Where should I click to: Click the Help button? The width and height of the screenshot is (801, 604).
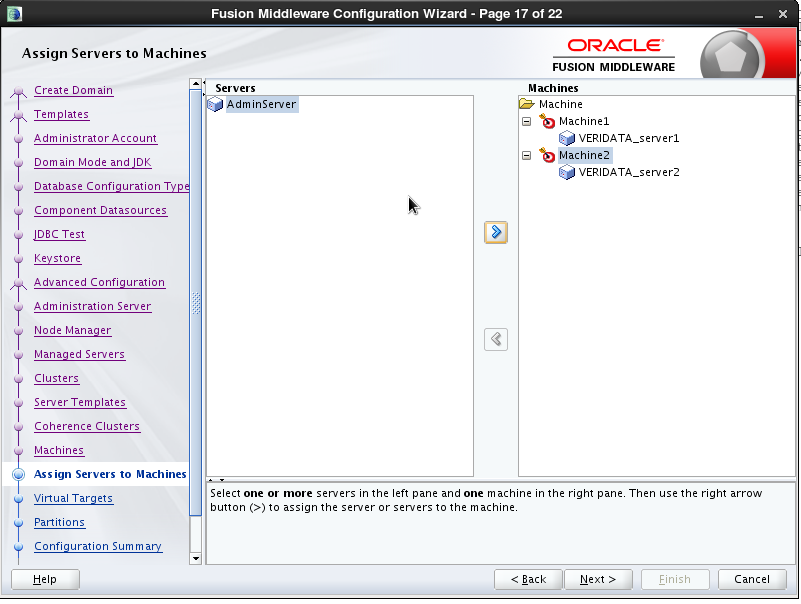[x=45, y=579]
